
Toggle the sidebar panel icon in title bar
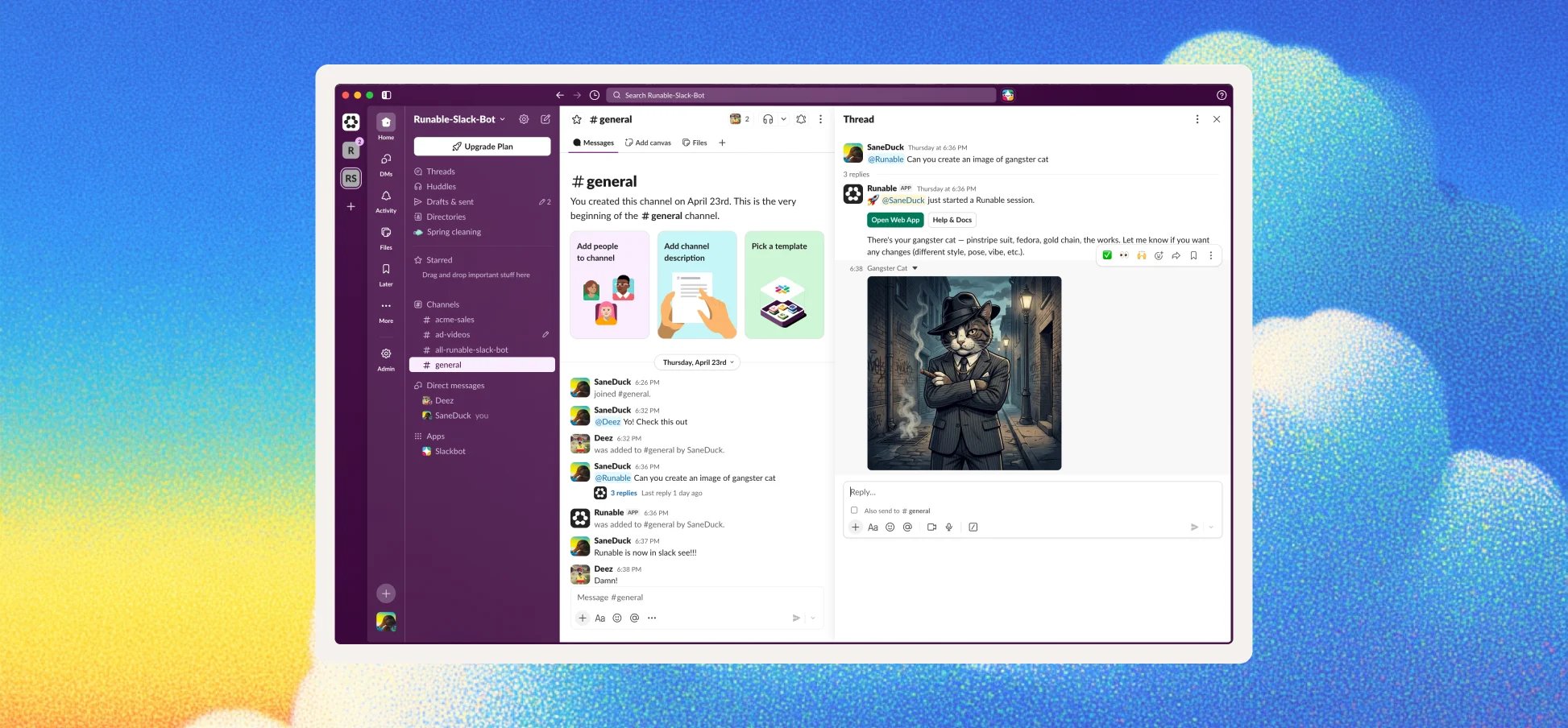click(x=387, y=95)
